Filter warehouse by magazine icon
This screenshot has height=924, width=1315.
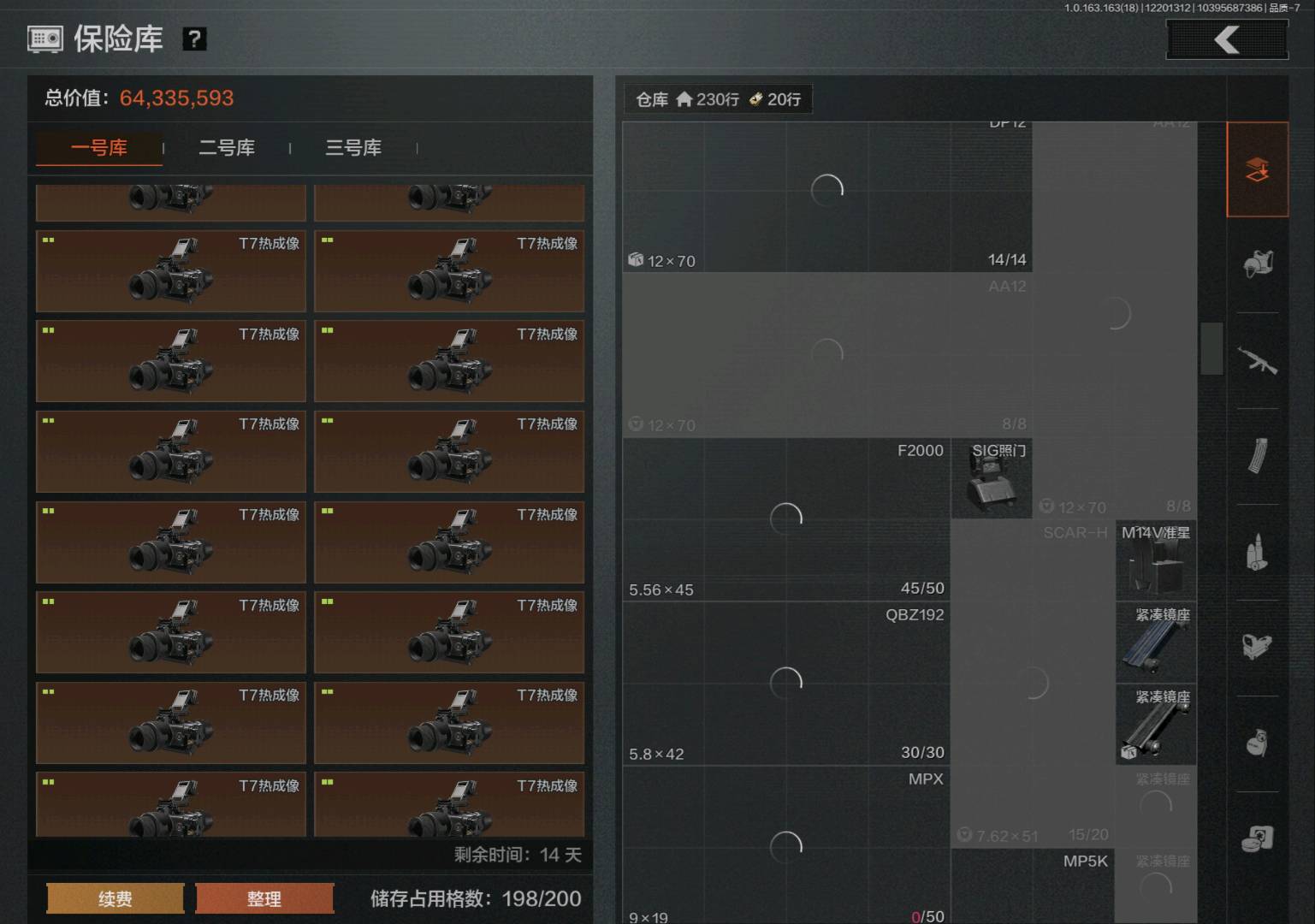1257,455
